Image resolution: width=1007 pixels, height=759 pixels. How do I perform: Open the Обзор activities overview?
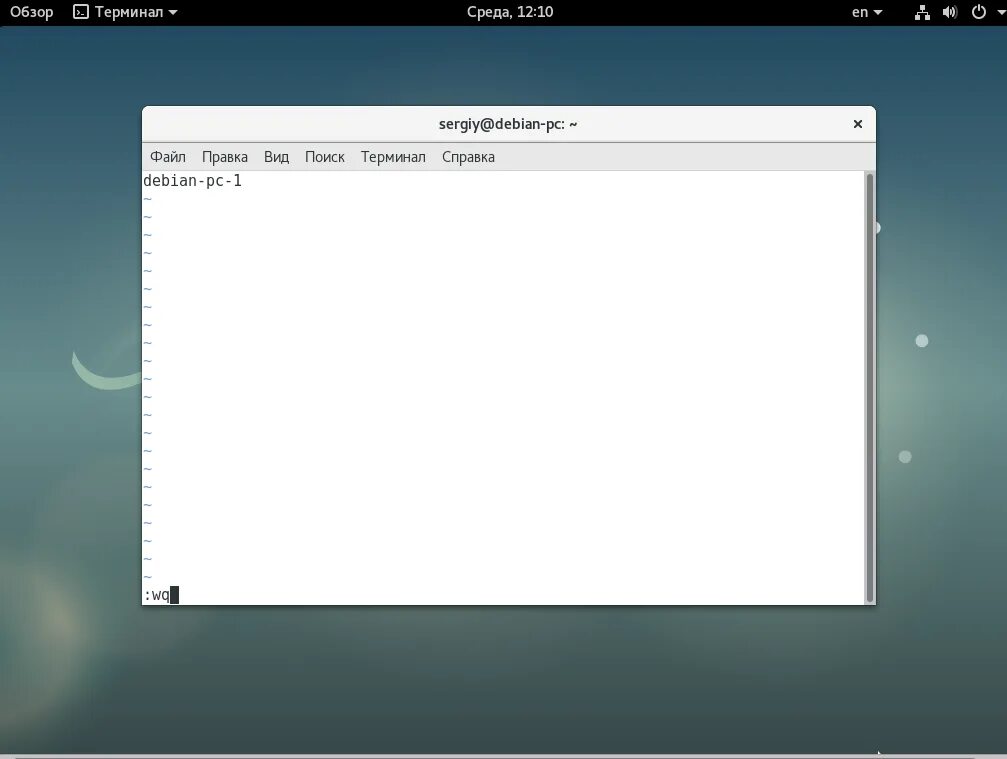[x=31, y=12]
